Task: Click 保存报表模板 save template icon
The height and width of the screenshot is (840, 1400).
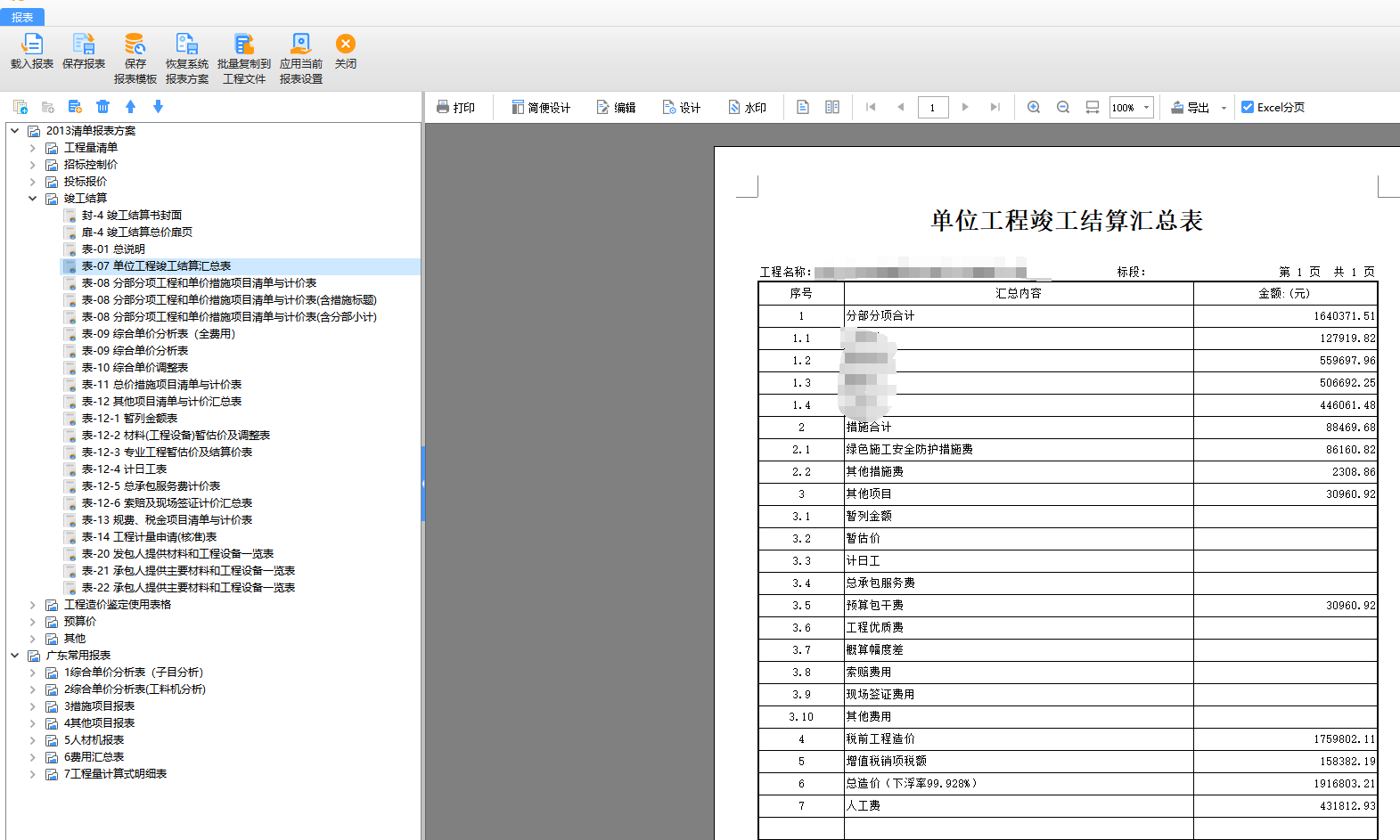Action: [x=135, y=44]
